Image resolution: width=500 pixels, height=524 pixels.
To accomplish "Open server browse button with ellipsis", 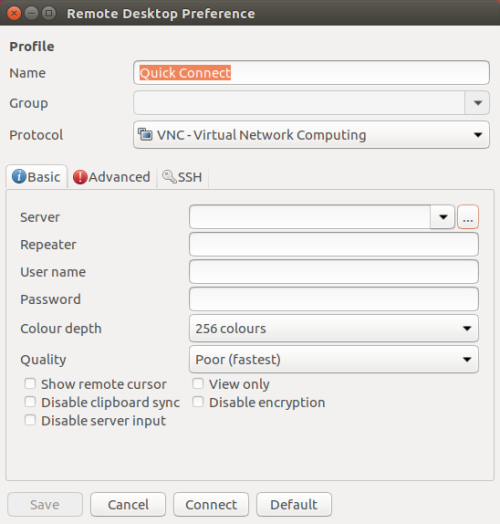I will pos(468,217).
